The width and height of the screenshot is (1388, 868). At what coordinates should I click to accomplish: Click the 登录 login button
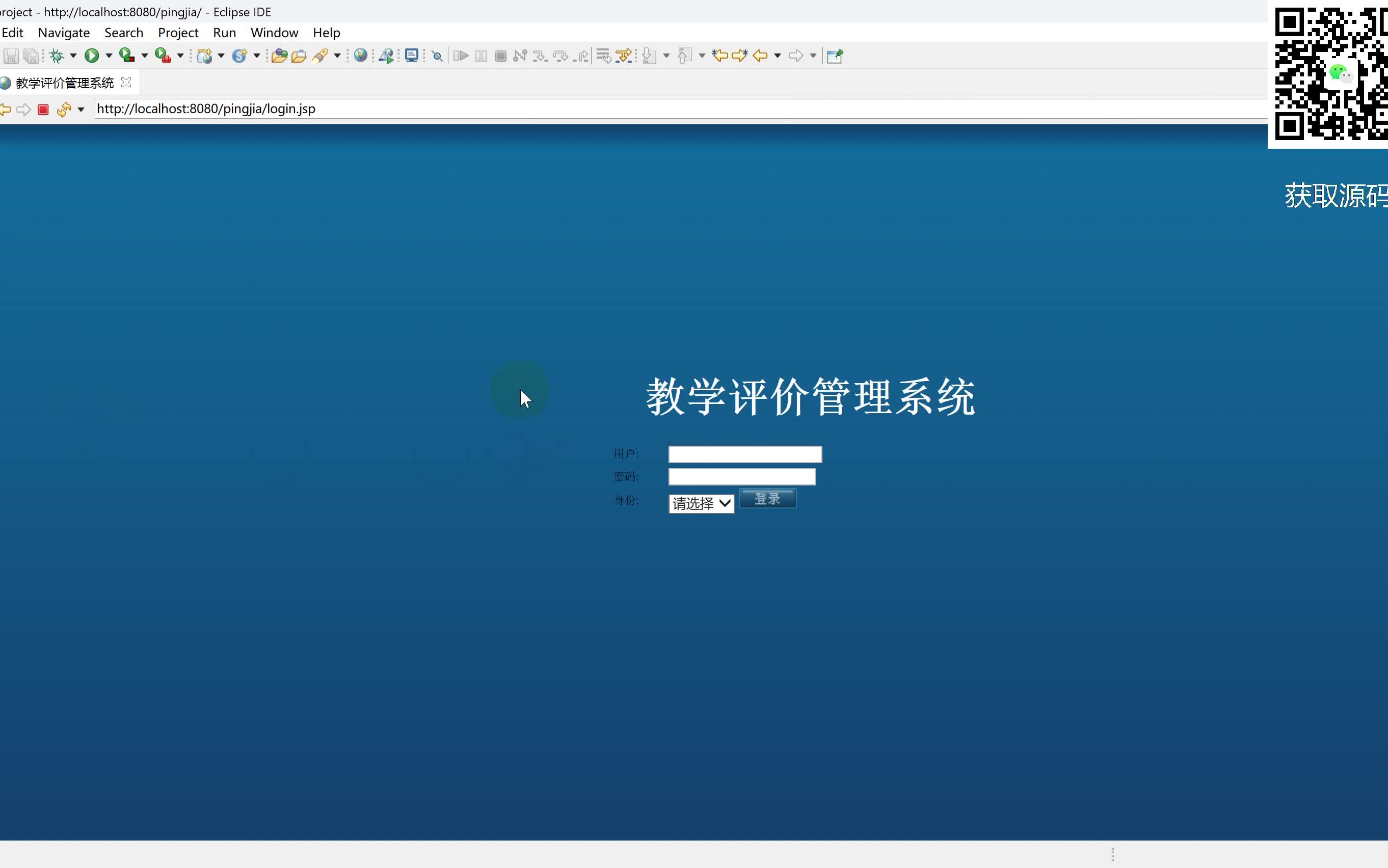pos(767,498)
